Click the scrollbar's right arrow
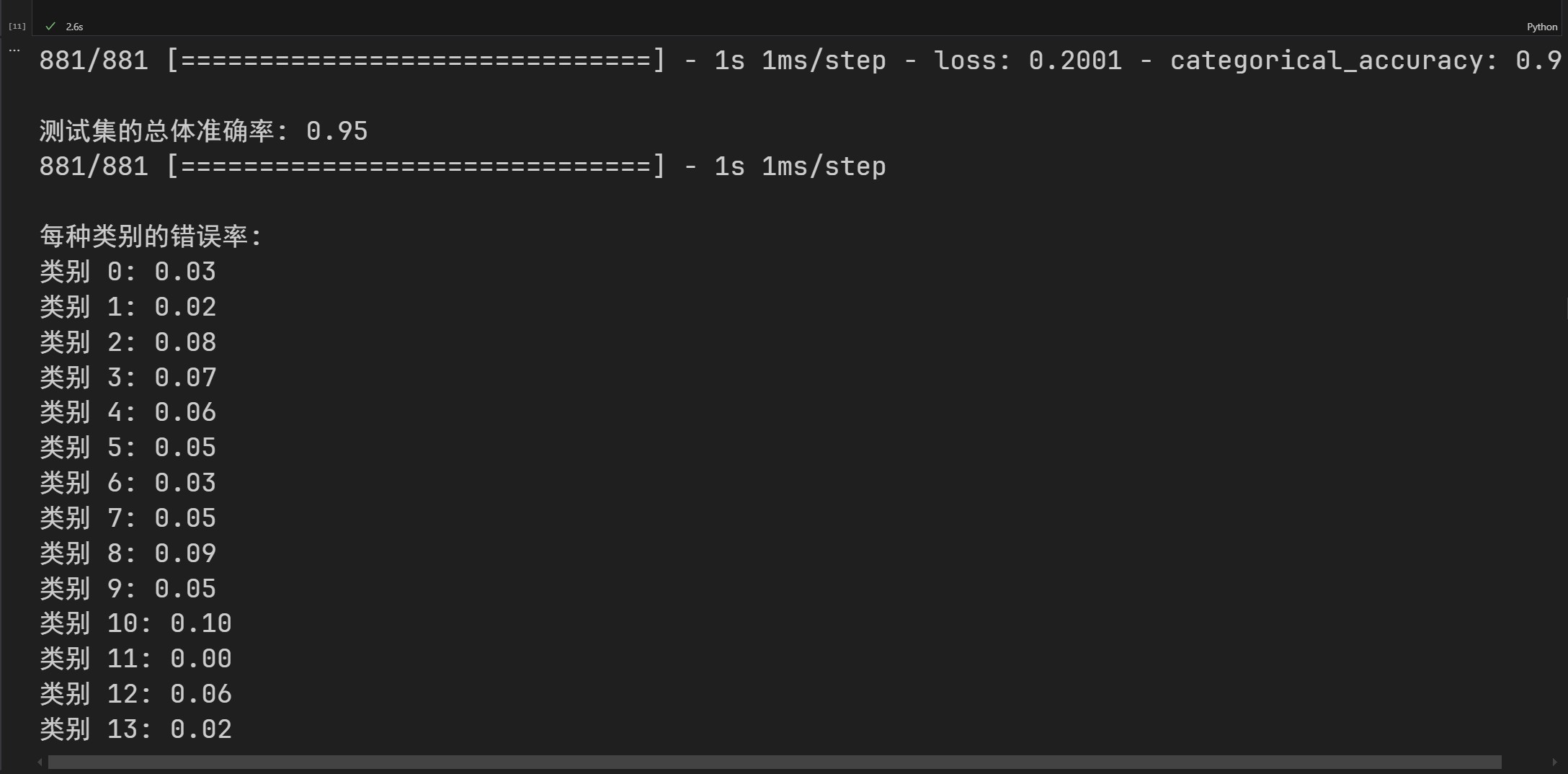This screenshot has height=774, width=1568. click(x=1554, y=762)
